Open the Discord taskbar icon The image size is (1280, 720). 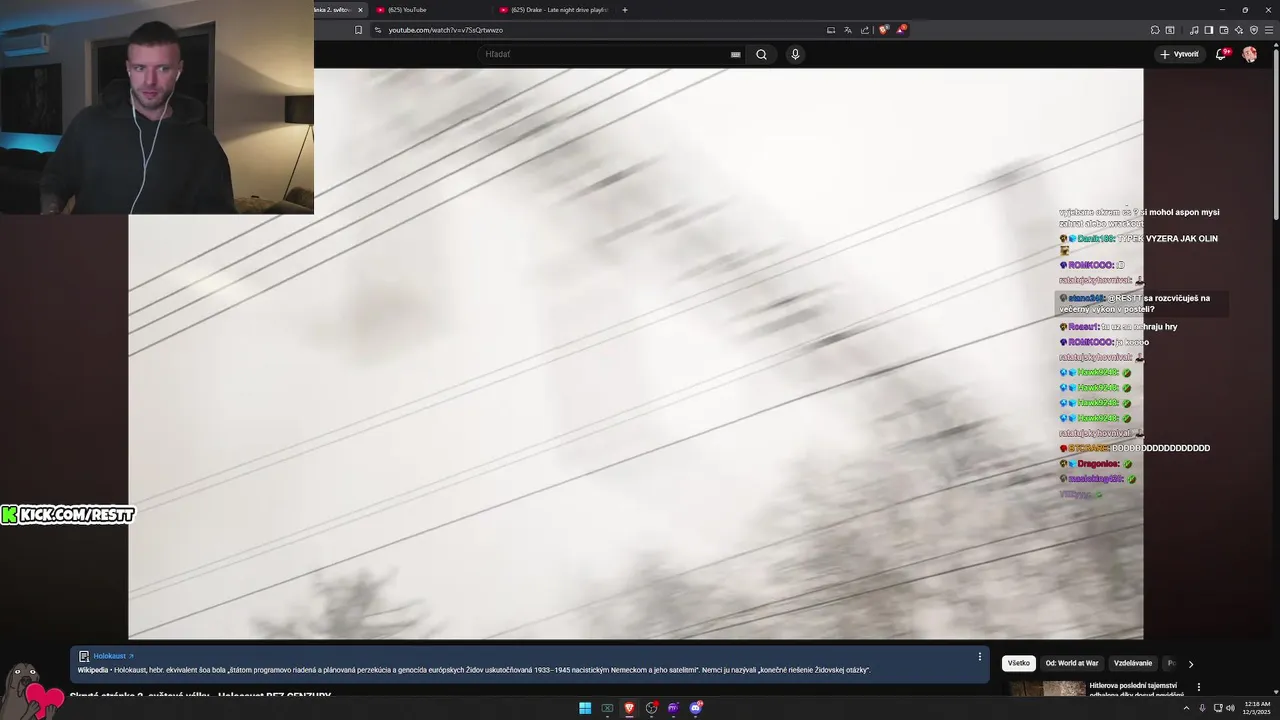pyautogui.click(x=696, y=708)
